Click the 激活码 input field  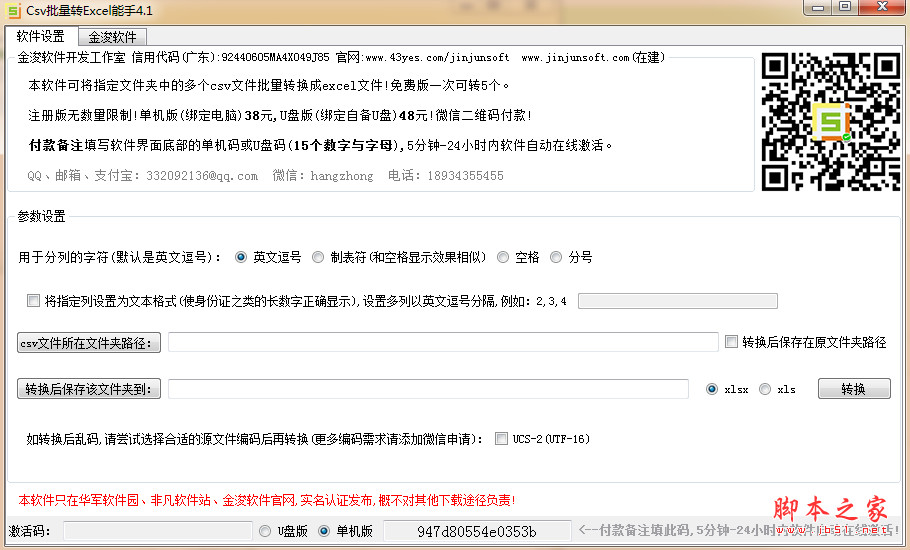[x=157, y=531]
